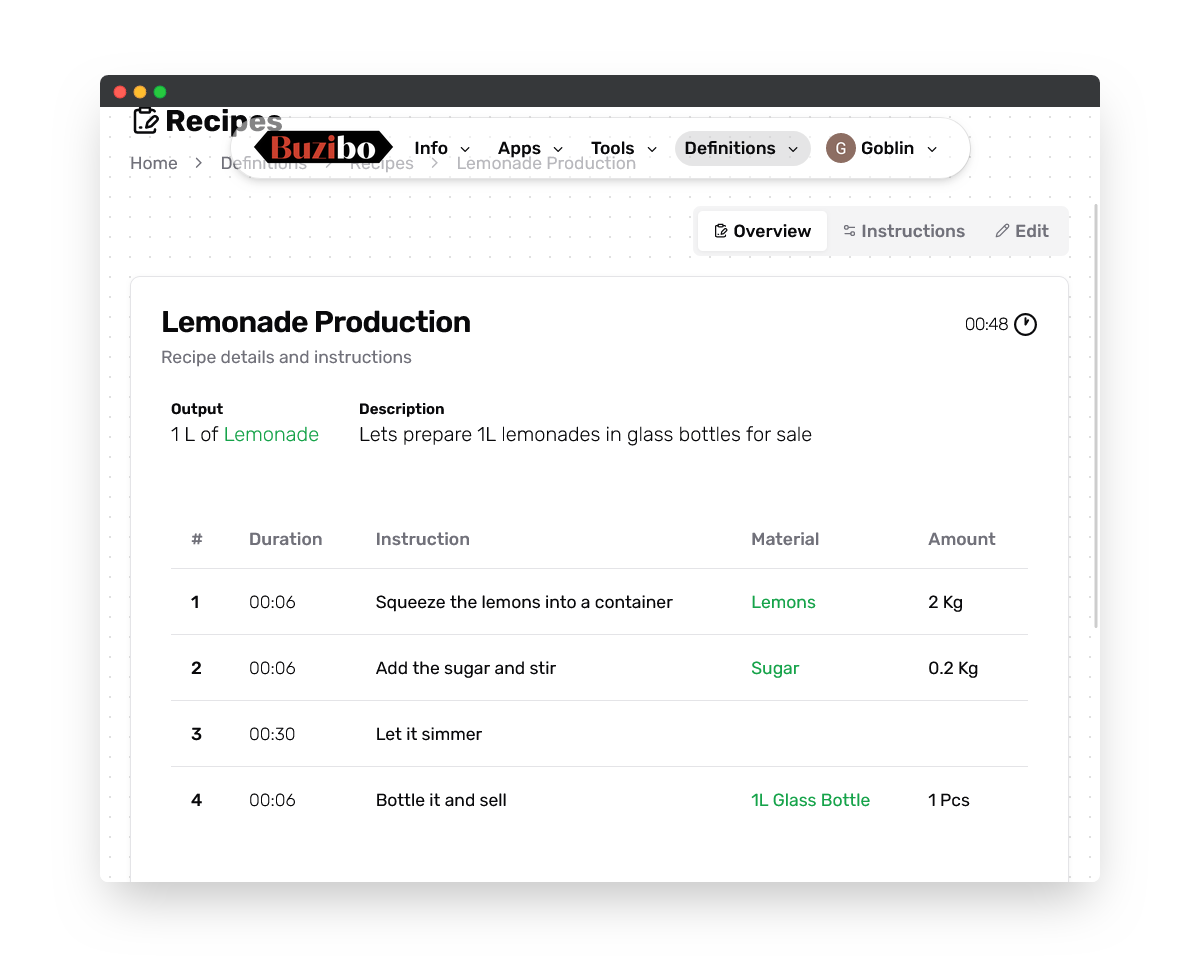Viewport: 1200px width, 957px height.
Task: Open the Definitions dropdown
Action: 741,148
